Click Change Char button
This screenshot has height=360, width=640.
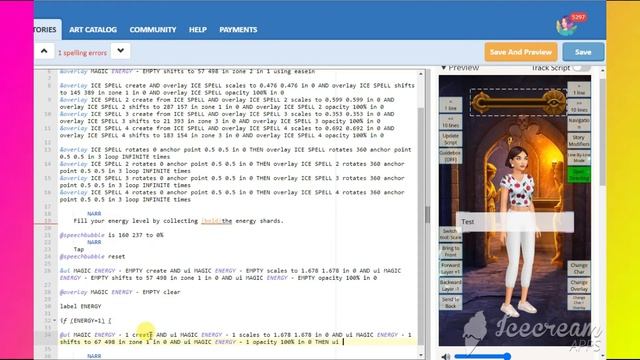pyautogui.click(x=579, y=268)
